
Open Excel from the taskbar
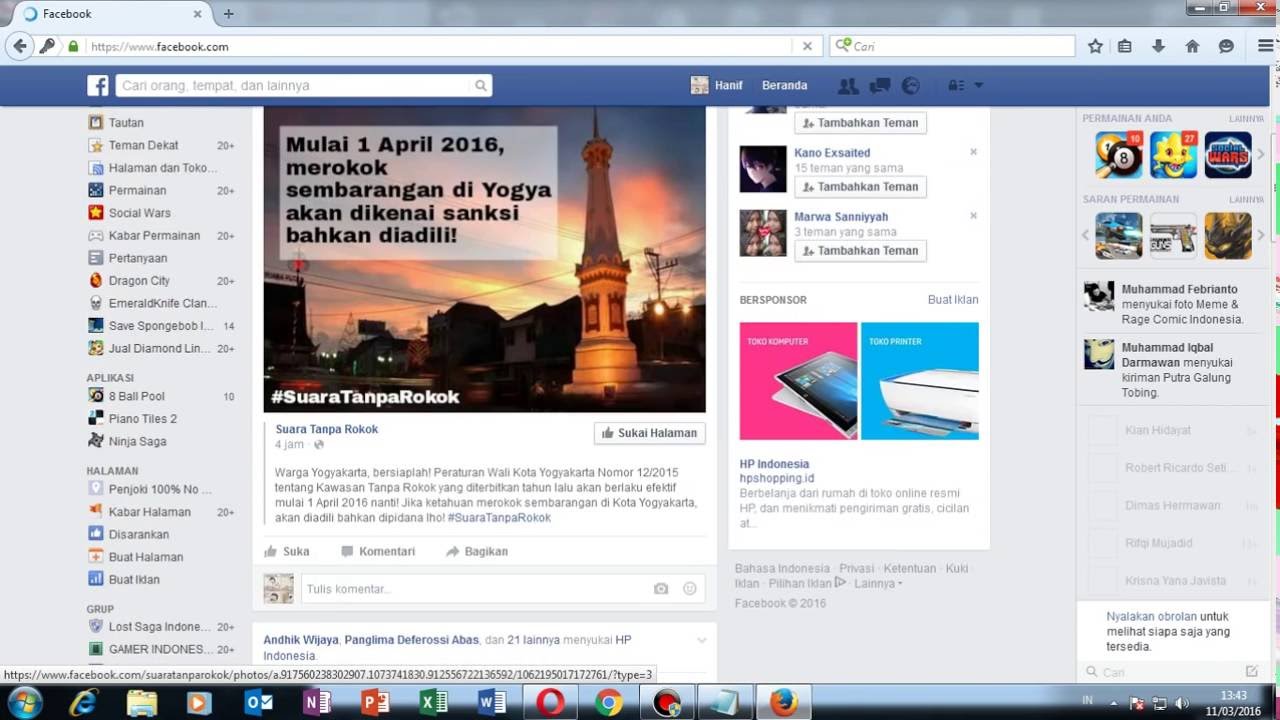coord(433,703)
